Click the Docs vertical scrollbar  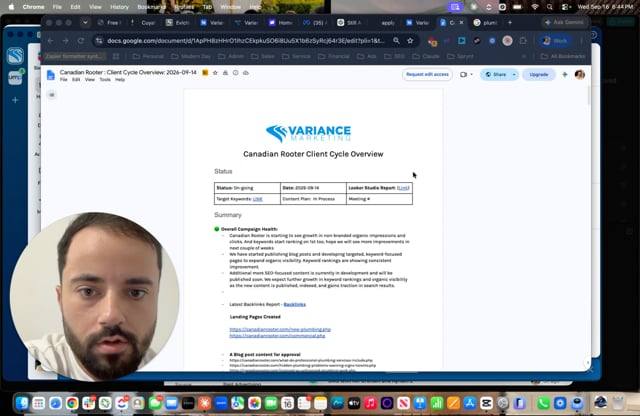pyautogui.click(x=588, y=96)
